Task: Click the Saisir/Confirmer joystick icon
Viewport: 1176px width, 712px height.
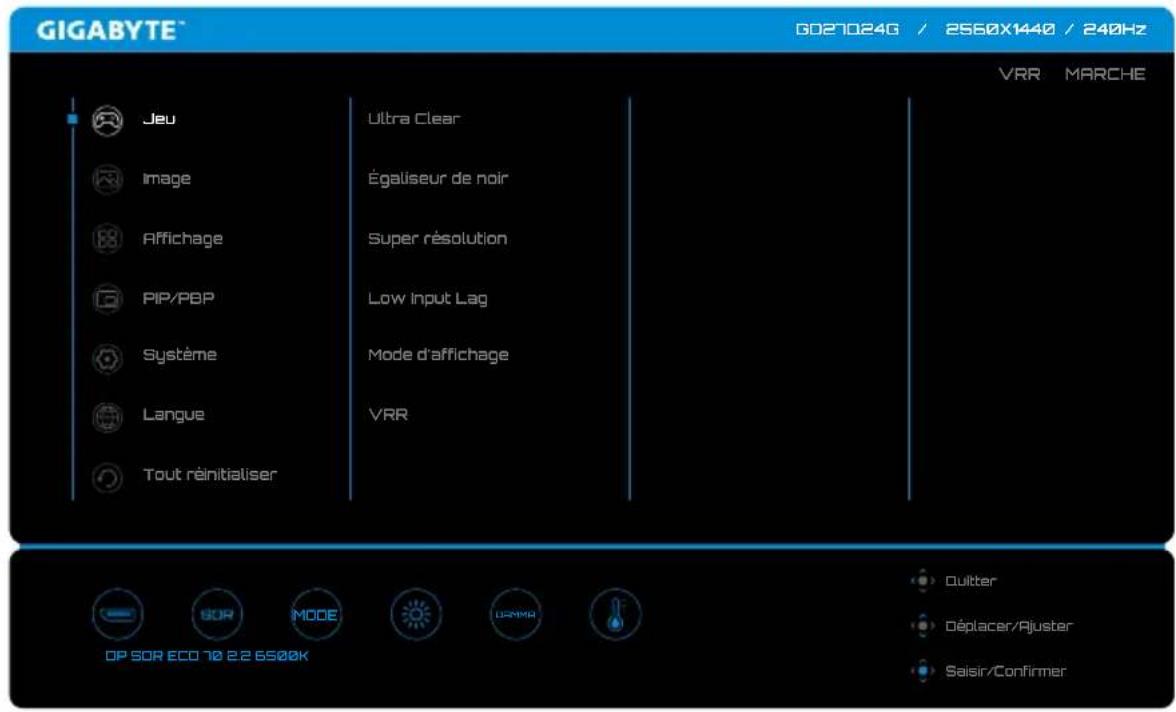Action: 922,671
